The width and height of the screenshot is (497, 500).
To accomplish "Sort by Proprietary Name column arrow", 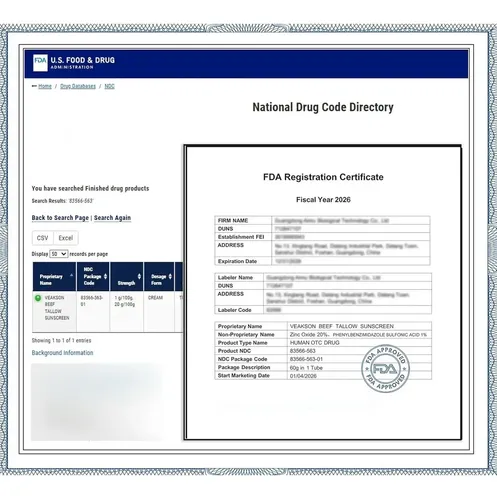I will point(71,275).
